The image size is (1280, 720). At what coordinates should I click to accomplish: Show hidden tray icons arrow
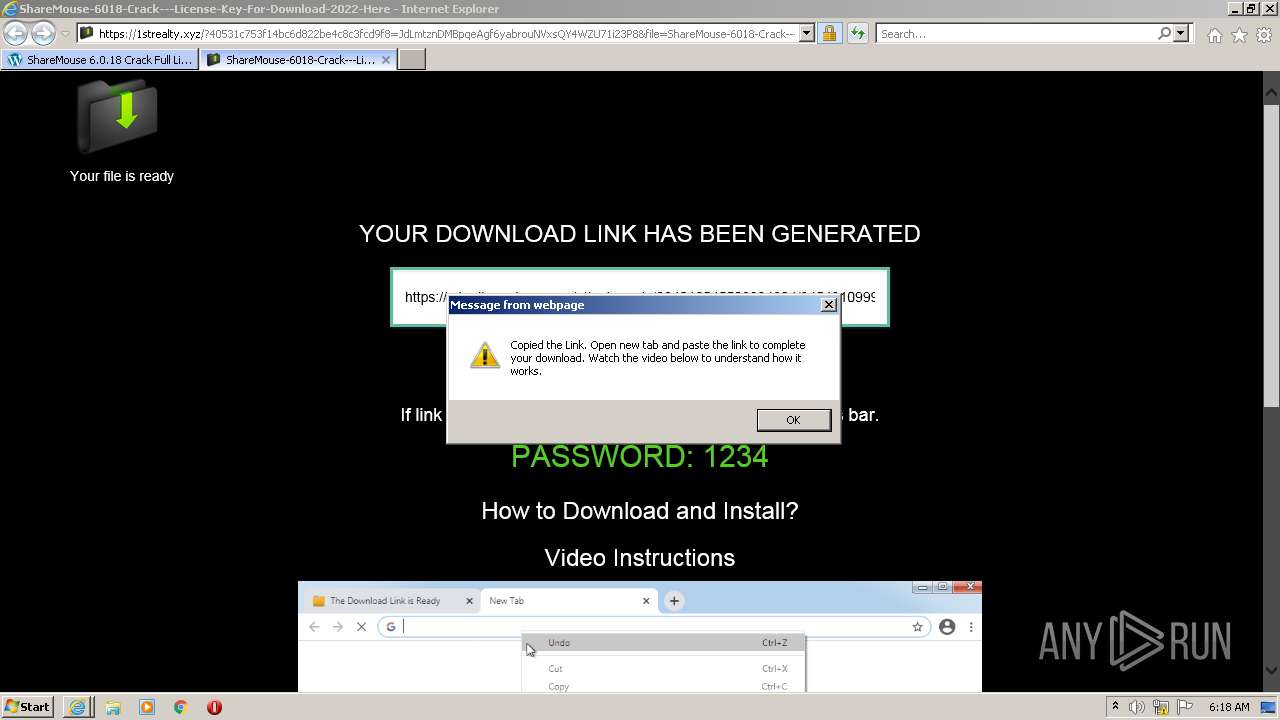tap(1115, 707)
